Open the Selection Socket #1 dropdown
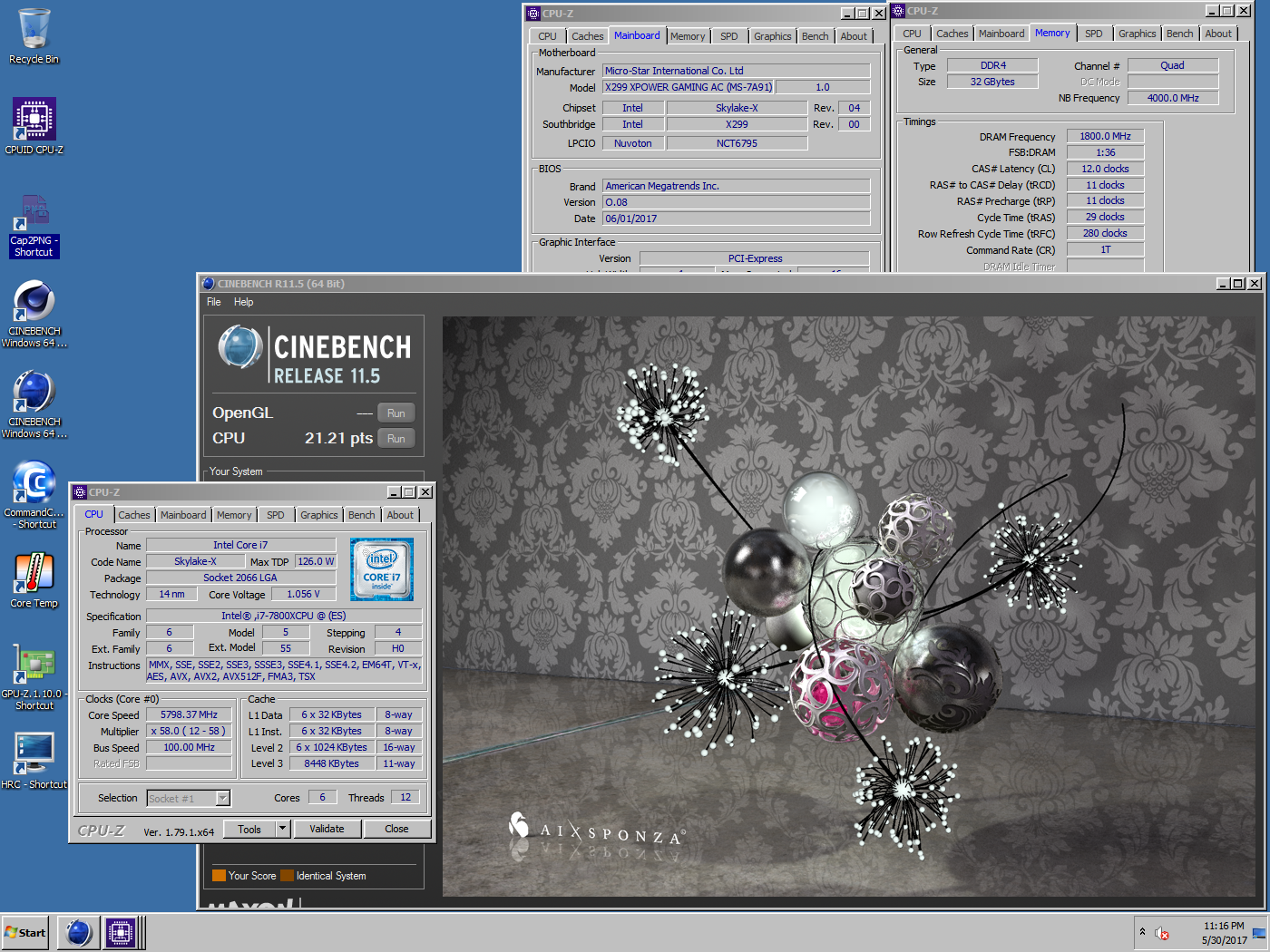The height and width of the screenshot is (952, 1270). click(x=189, y=799)
